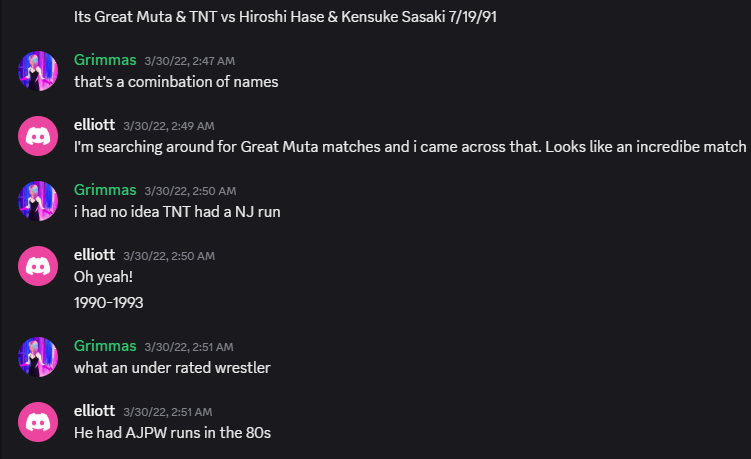Open the elliott username above the AJPW runs message
The height and width of the screenshot is (459, 751).
(x=94, y=411)
